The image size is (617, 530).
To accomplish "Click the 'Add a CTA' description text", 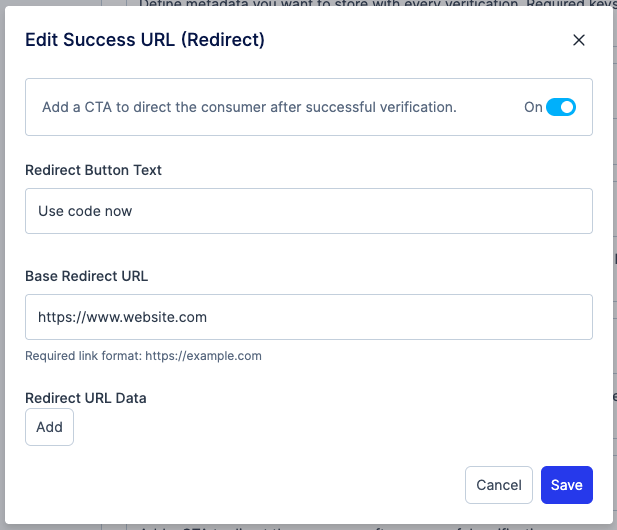I will click(249, 107).
